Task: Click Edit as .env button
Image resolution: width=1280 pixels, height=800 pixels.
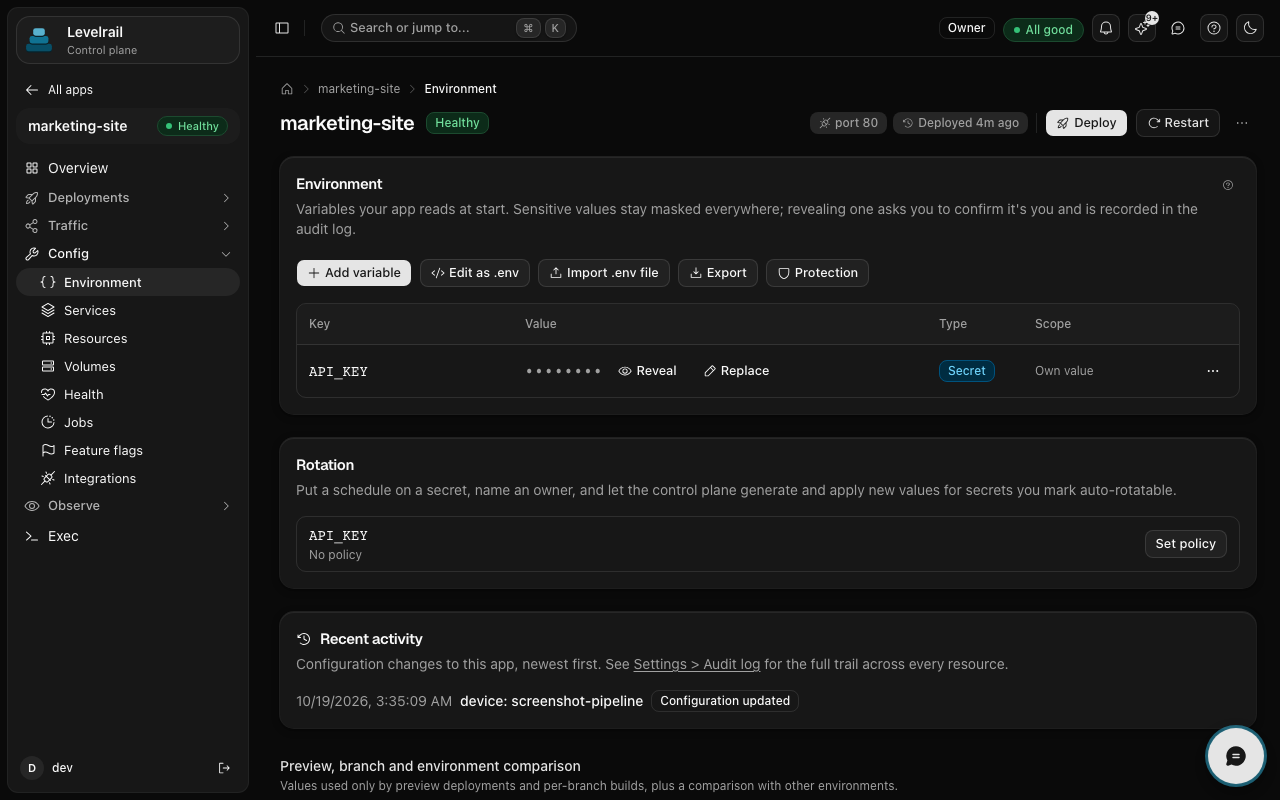Action: (x=475, y=273)
